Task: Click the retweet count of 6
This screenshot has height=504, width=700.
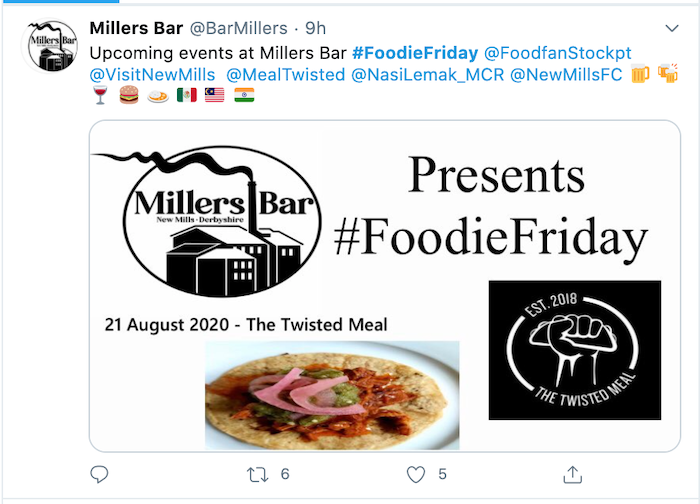Action: tap(286, 474)
